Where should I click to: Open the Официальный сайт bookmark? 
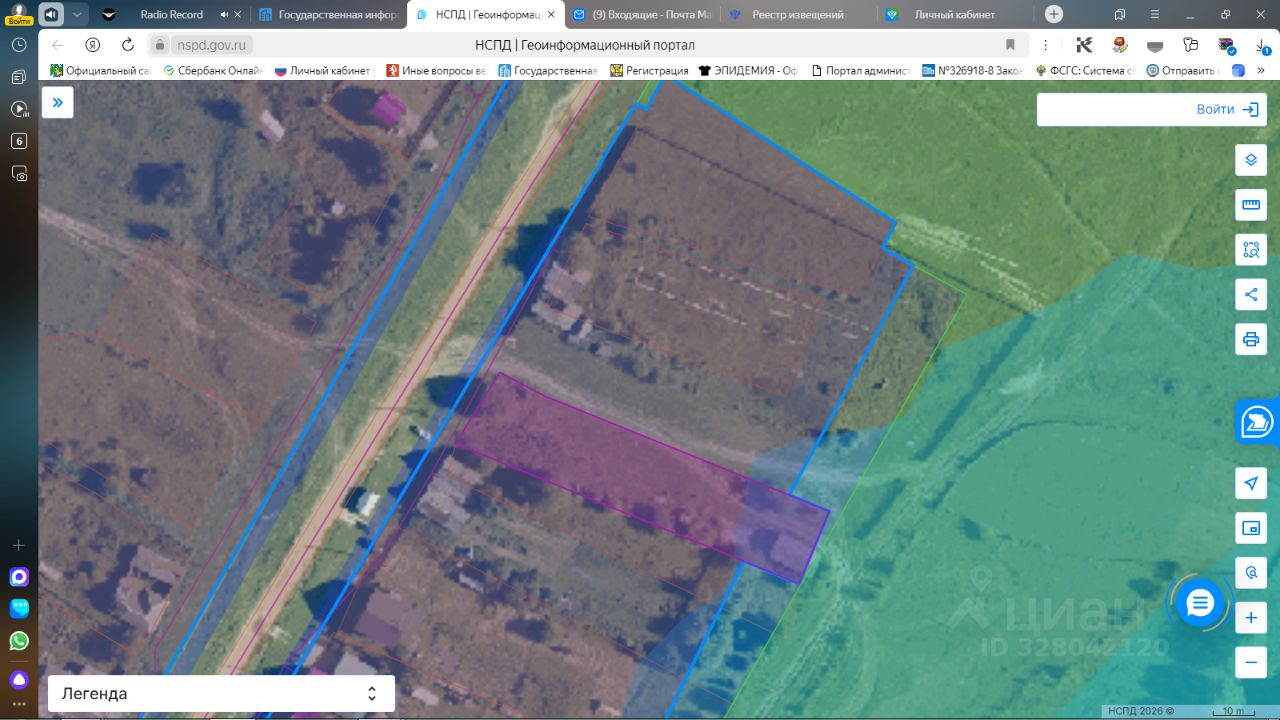tap(100, 70)
